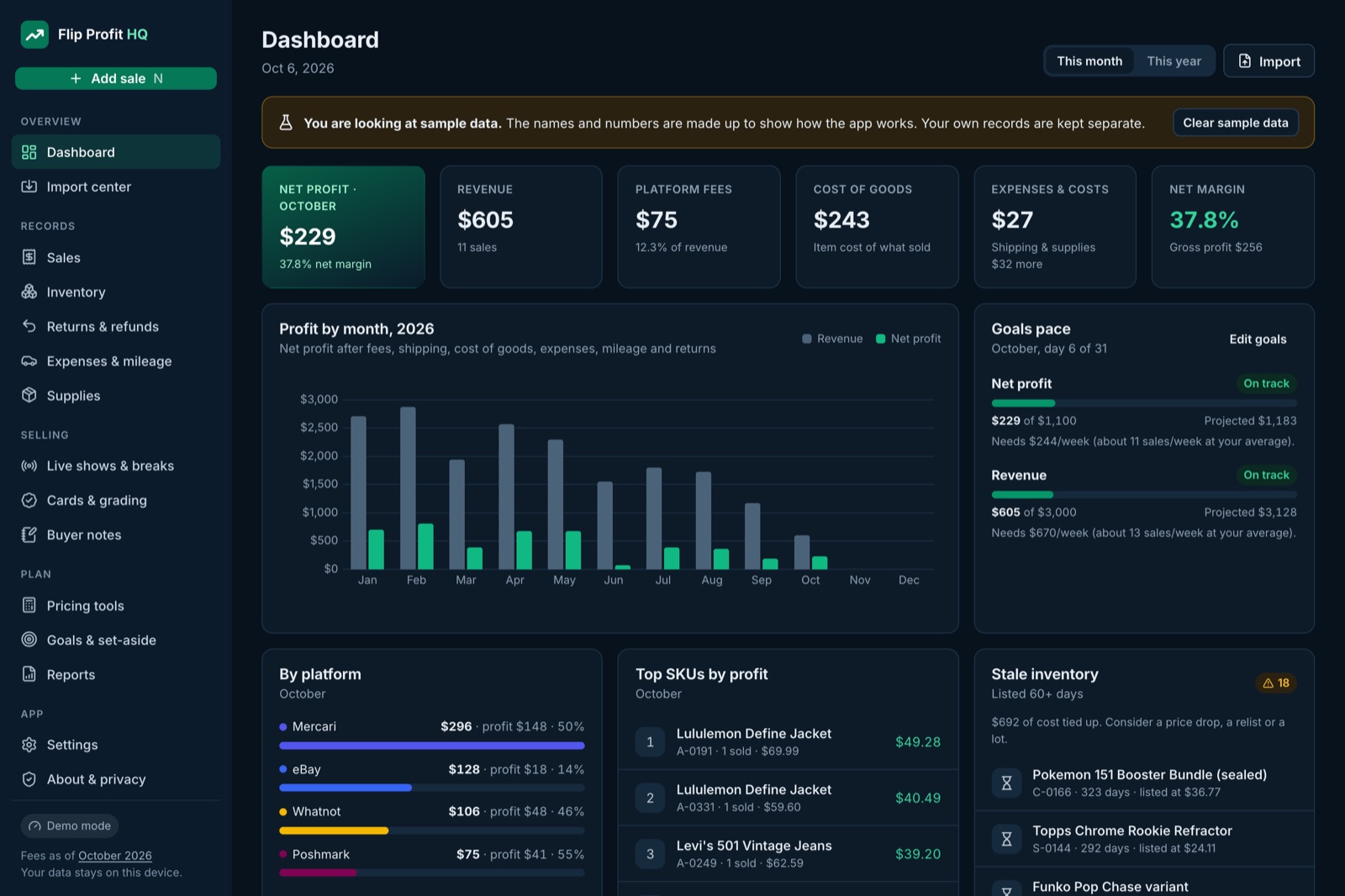The height and width of the screenshot is (896, 1345).
Task: Toggle the Revenue legend series
Action: click(x=832, y=339)
